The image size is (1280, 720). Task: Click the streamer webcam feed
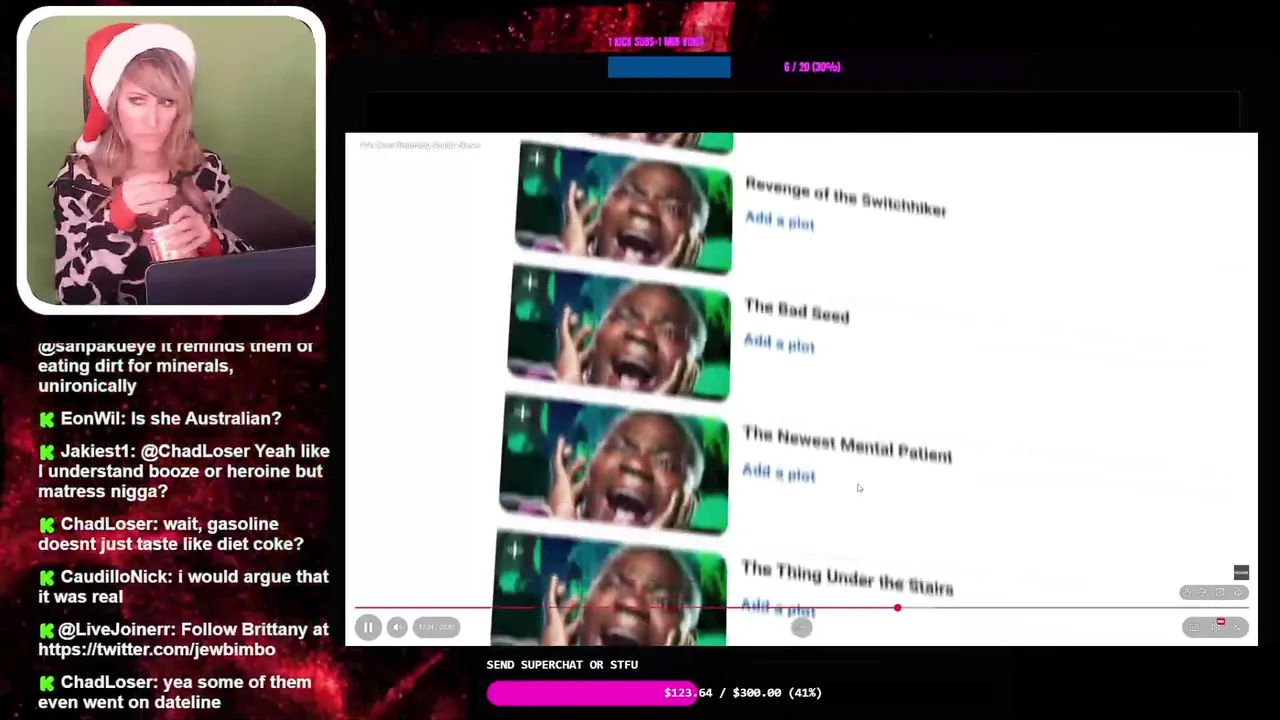(171, 160)
